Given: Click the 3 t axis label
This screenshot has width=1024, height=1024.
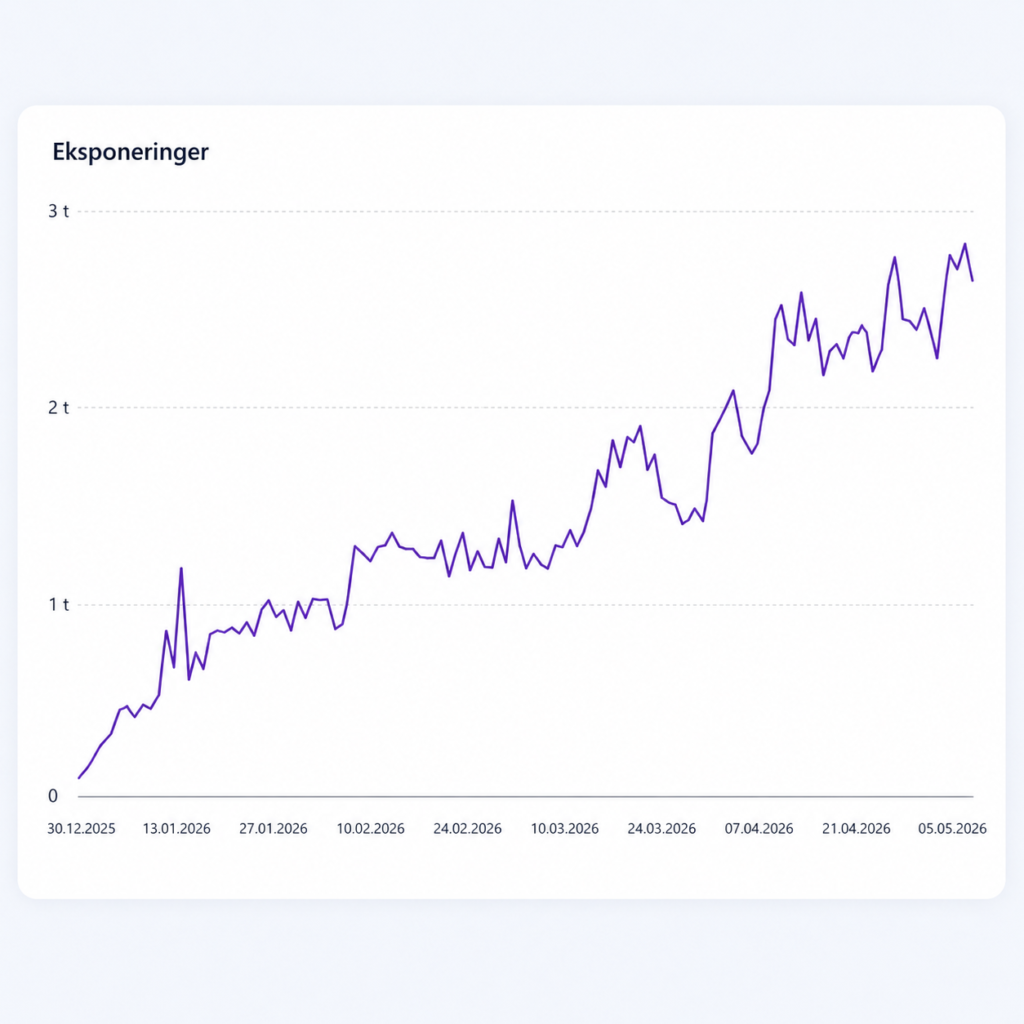Looking at the screenshot, I should pos(58,211).
